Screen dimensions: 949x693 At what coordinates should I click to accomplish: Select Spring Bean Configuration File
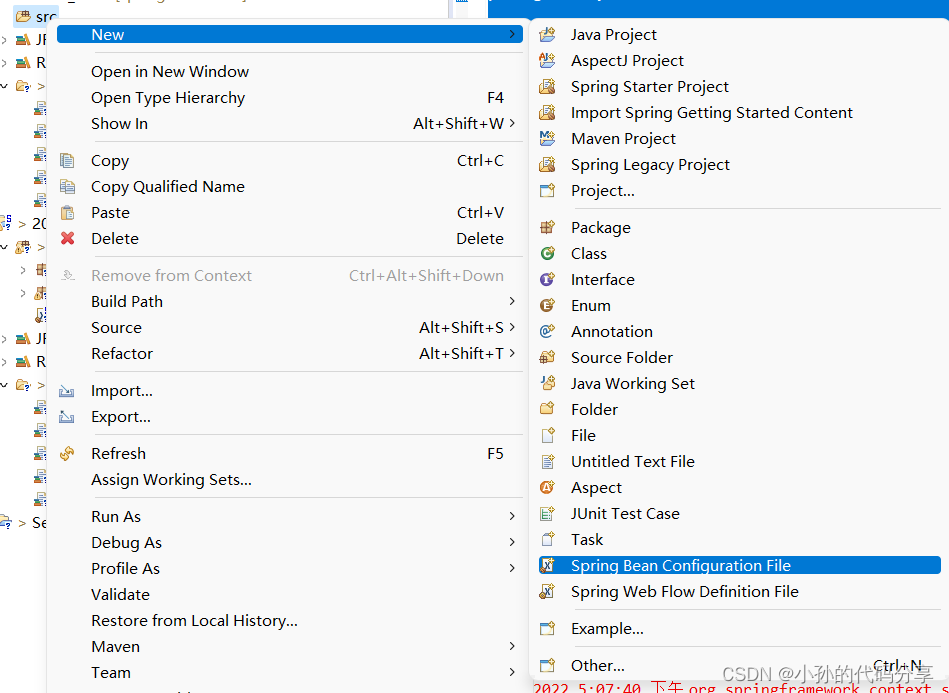(740, 565)
